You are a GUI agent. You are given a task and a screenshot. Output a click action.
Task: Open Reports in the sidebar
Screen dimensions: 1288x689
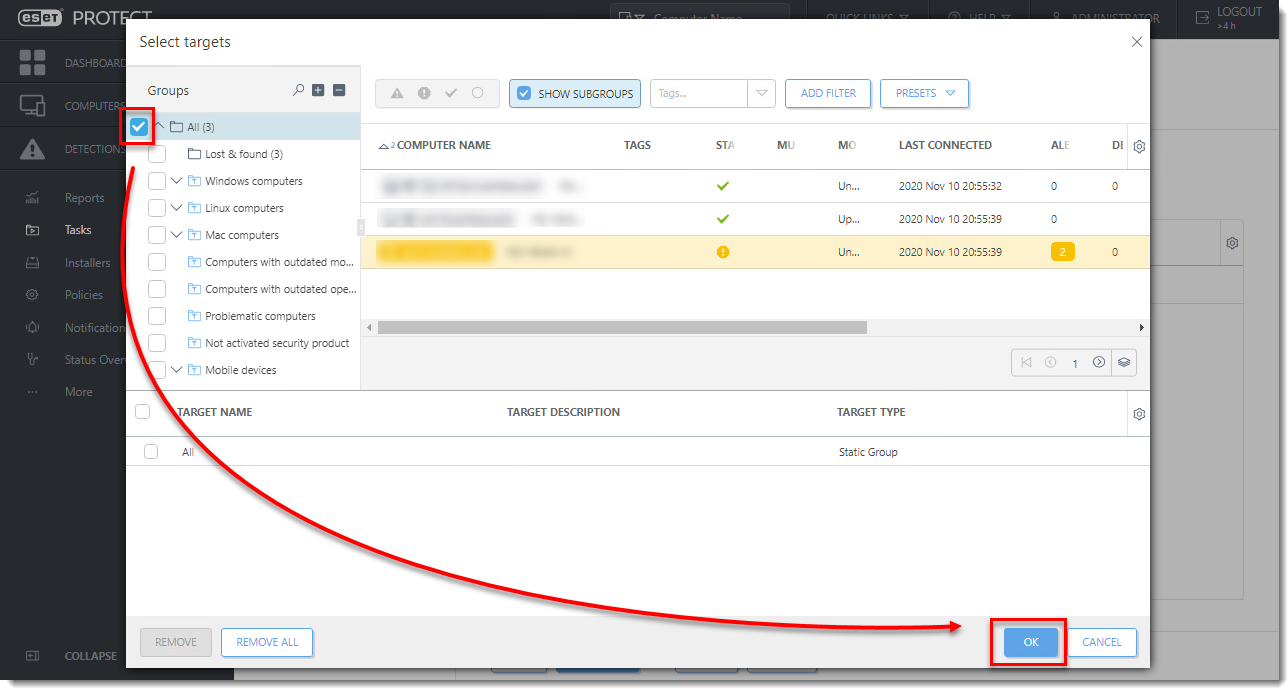click(85, 198)
